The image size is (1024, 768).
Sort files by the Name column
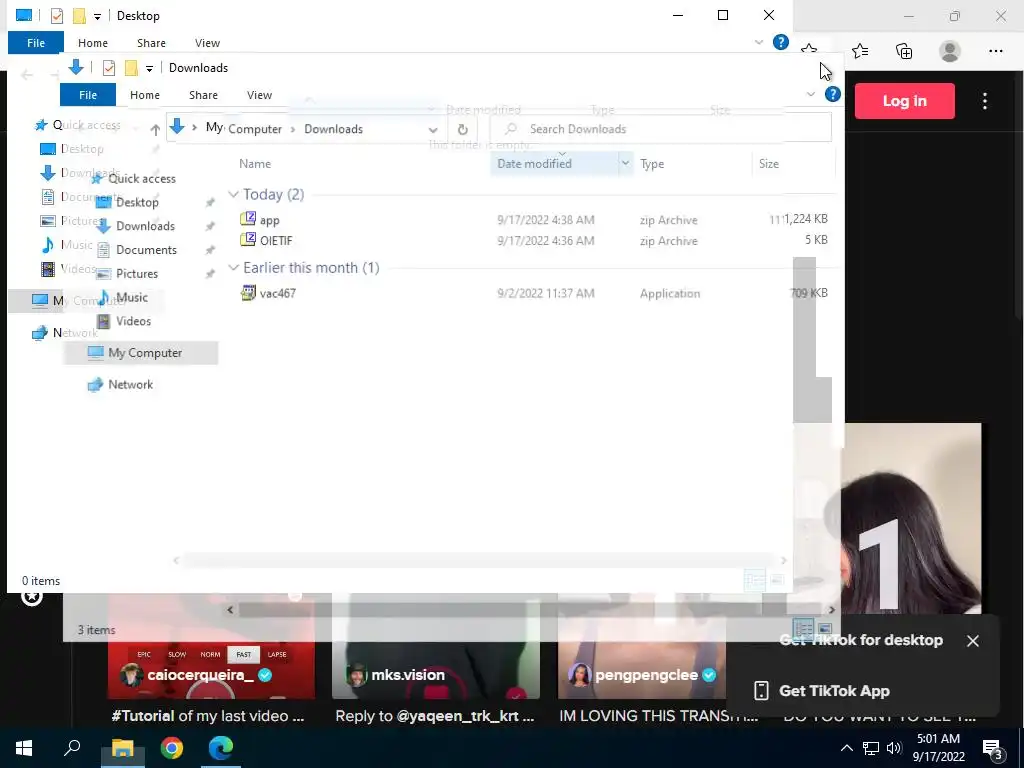pyautogui.click(x=255, y=164)
